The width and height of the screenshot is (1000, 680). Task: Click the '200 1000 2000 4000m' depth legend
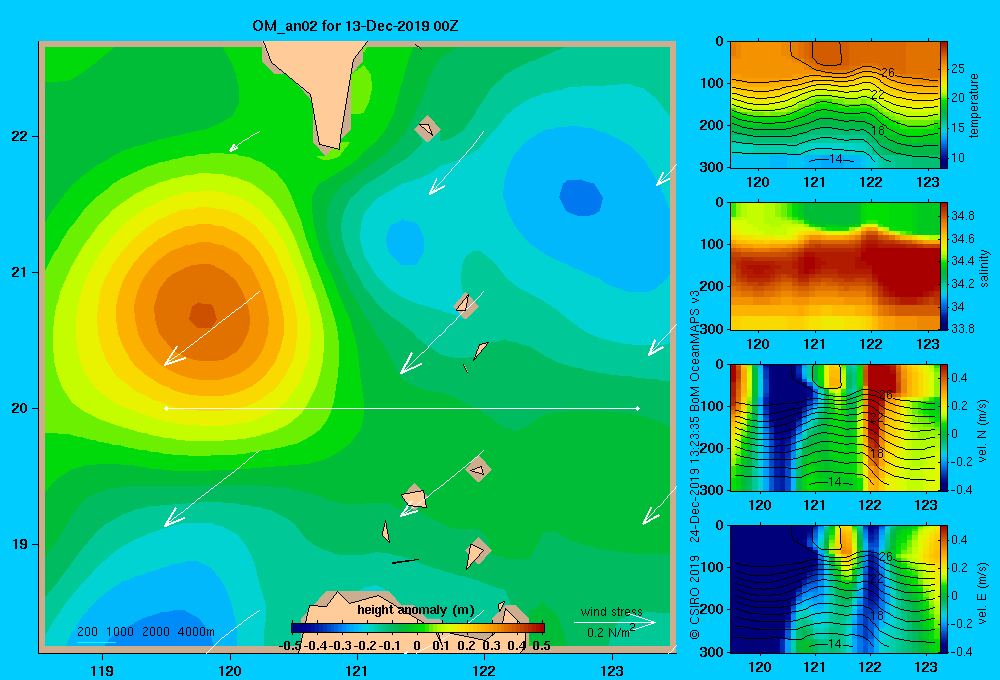pos(146,632)
